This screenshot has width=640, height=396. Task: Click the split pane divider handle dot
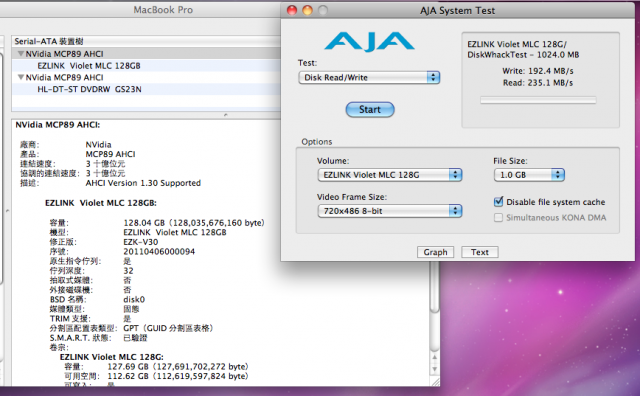226,115
